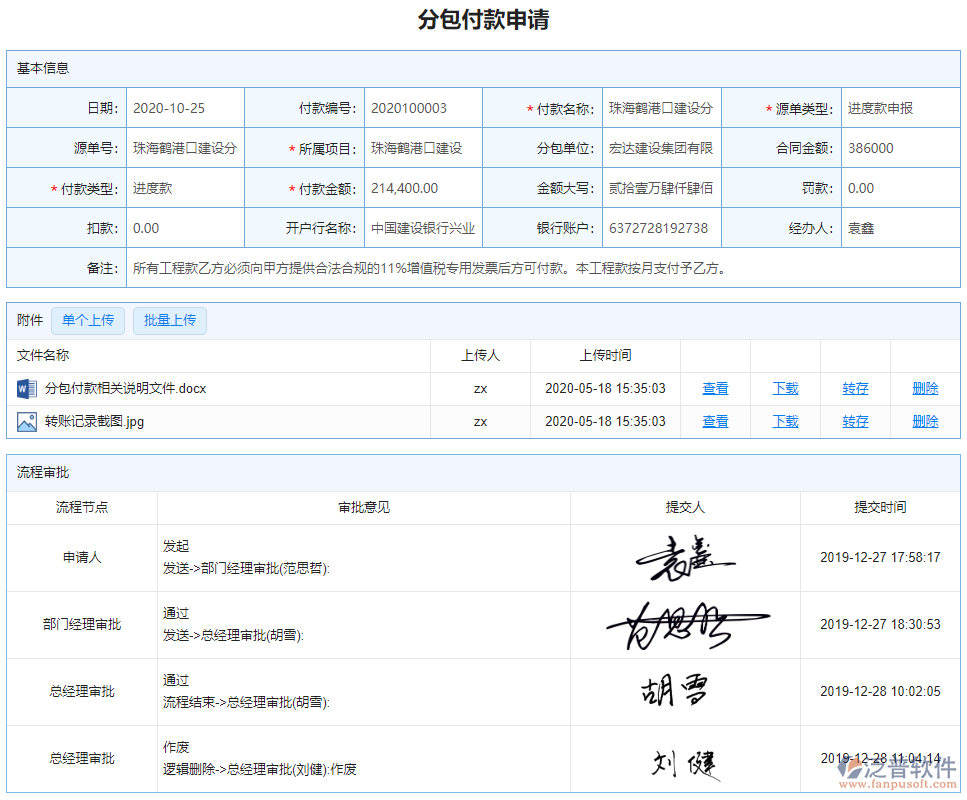Image resolution: width=967 pixels, height=800 pixels.
Task: Click 删除 to delete 分包付款相关说明文件.docx
Action: point(925,389)
